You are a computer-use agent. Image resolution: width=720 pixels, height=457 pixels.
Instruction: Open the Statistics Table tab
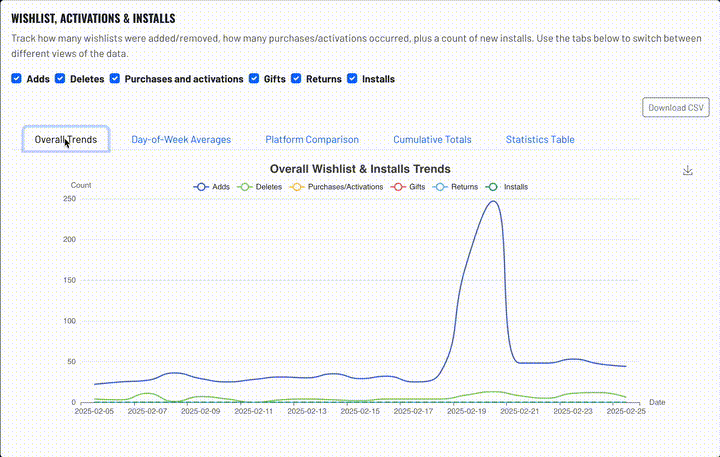coord(540,140)
